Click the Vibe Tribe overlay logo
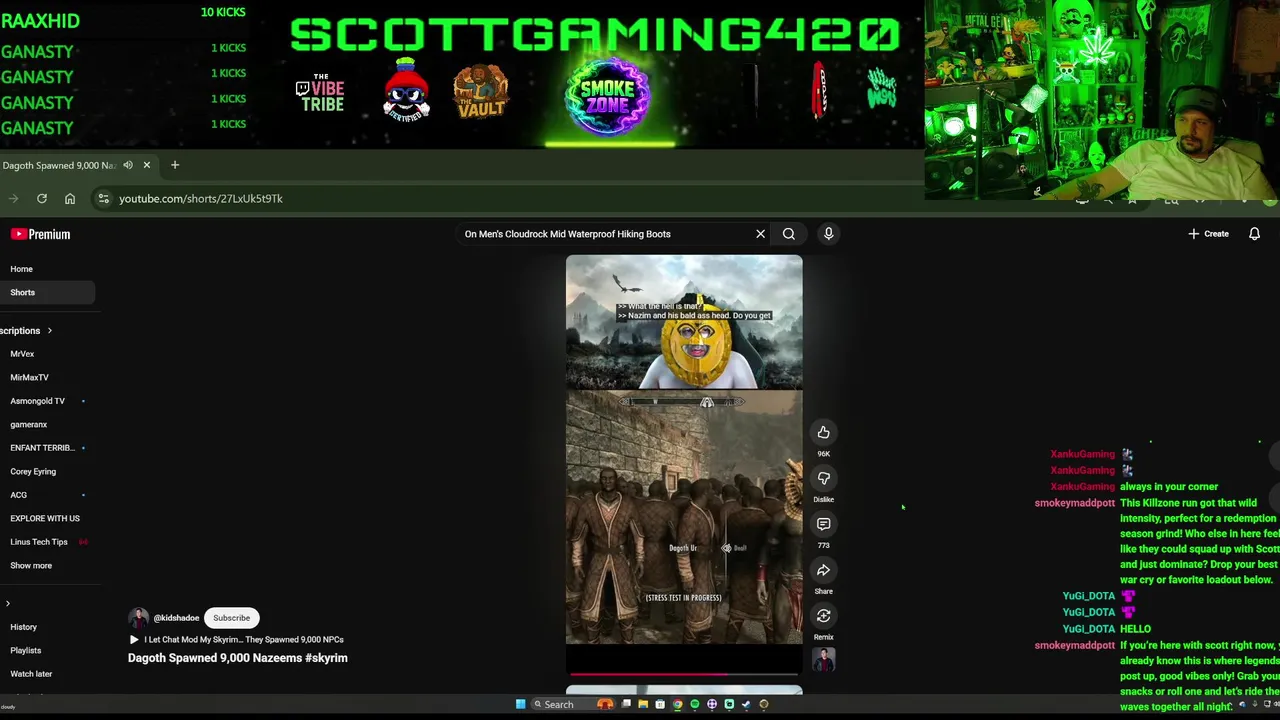Viewport: 1280px width, 720px height. pos(320,92)
